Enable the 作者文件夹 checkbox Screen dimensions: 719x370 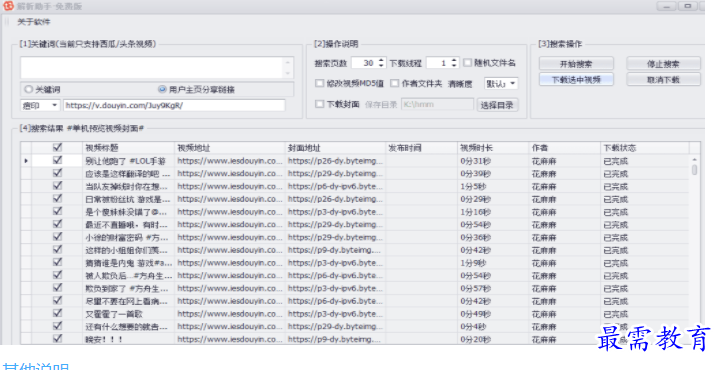point(394,83)
